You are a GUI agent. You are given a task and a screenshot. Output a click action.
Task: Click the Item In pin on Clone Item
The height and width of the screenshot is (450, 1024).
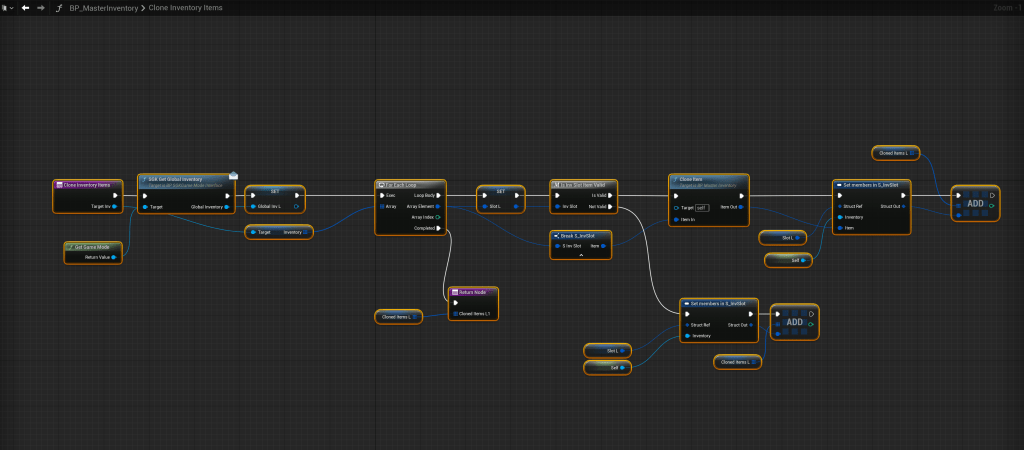point(676,219)
